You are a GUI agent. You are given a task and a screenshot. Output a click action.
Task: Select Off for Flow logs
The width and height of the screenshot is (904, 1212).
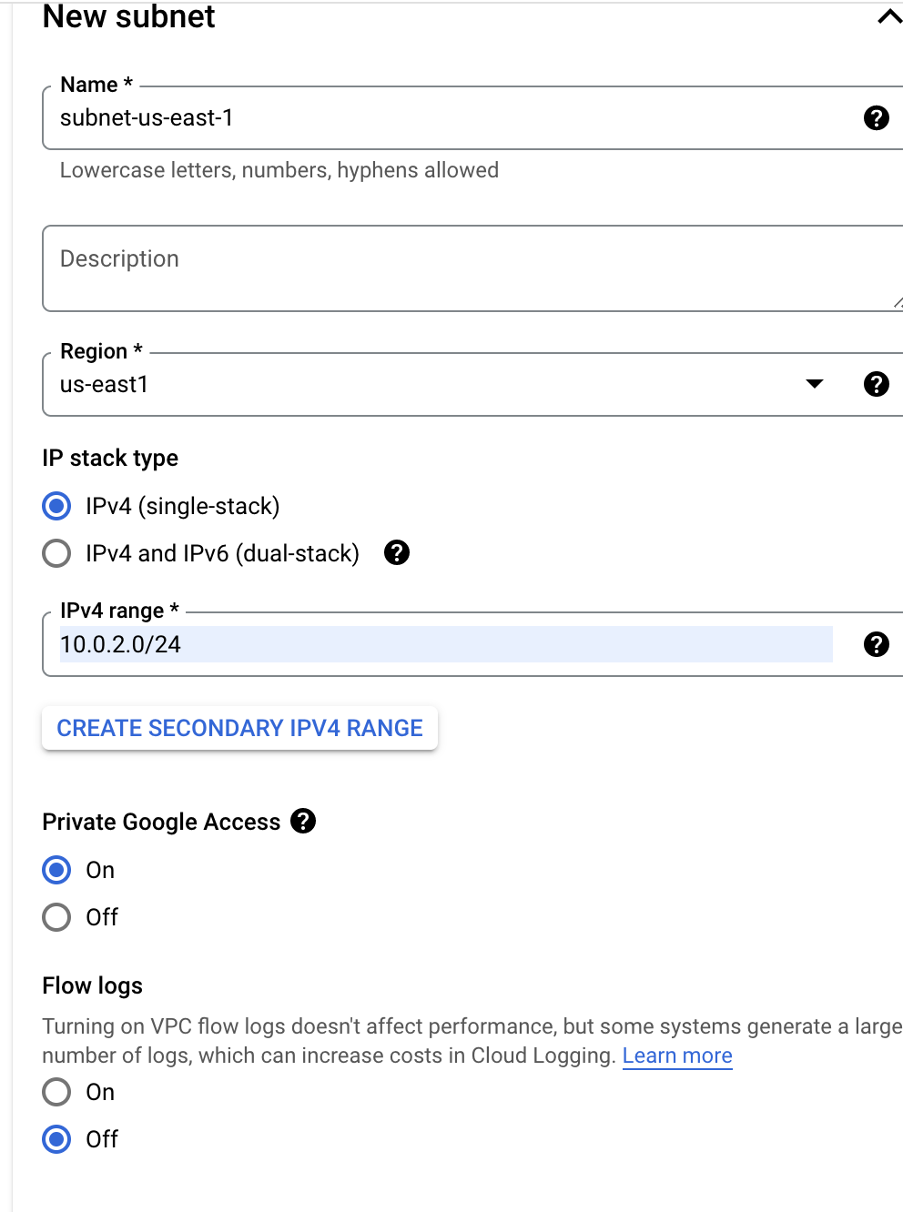tap(56, 1139)
